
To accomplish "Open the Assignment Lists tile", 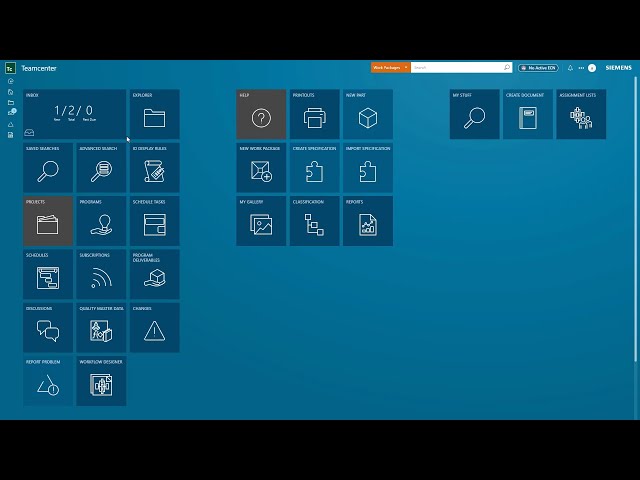I will 581,114.
